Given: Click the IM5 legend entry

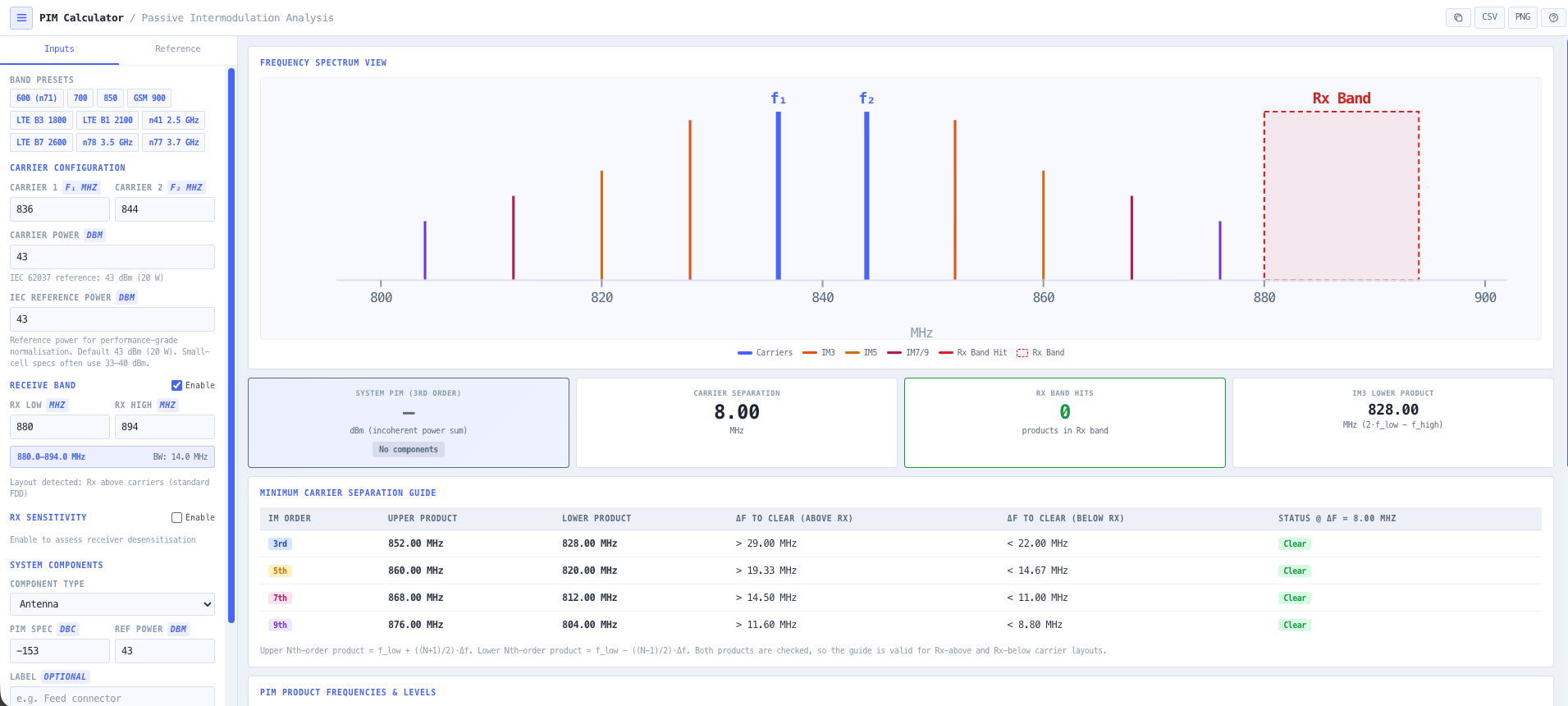Looking at the screenshot, I should [x=861, y=353].
